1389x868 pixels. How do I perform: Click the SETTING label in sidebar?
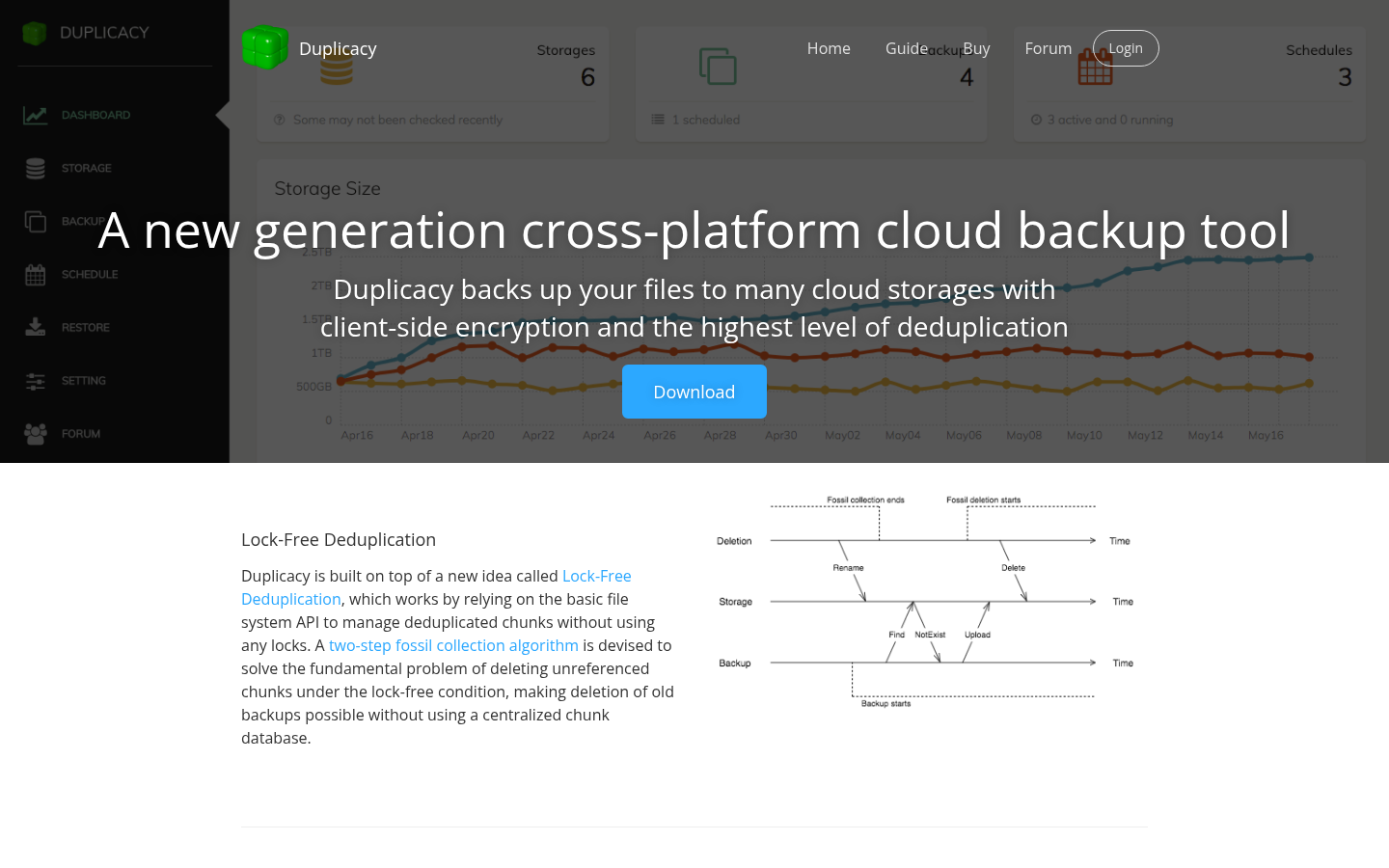coord(84,380)
